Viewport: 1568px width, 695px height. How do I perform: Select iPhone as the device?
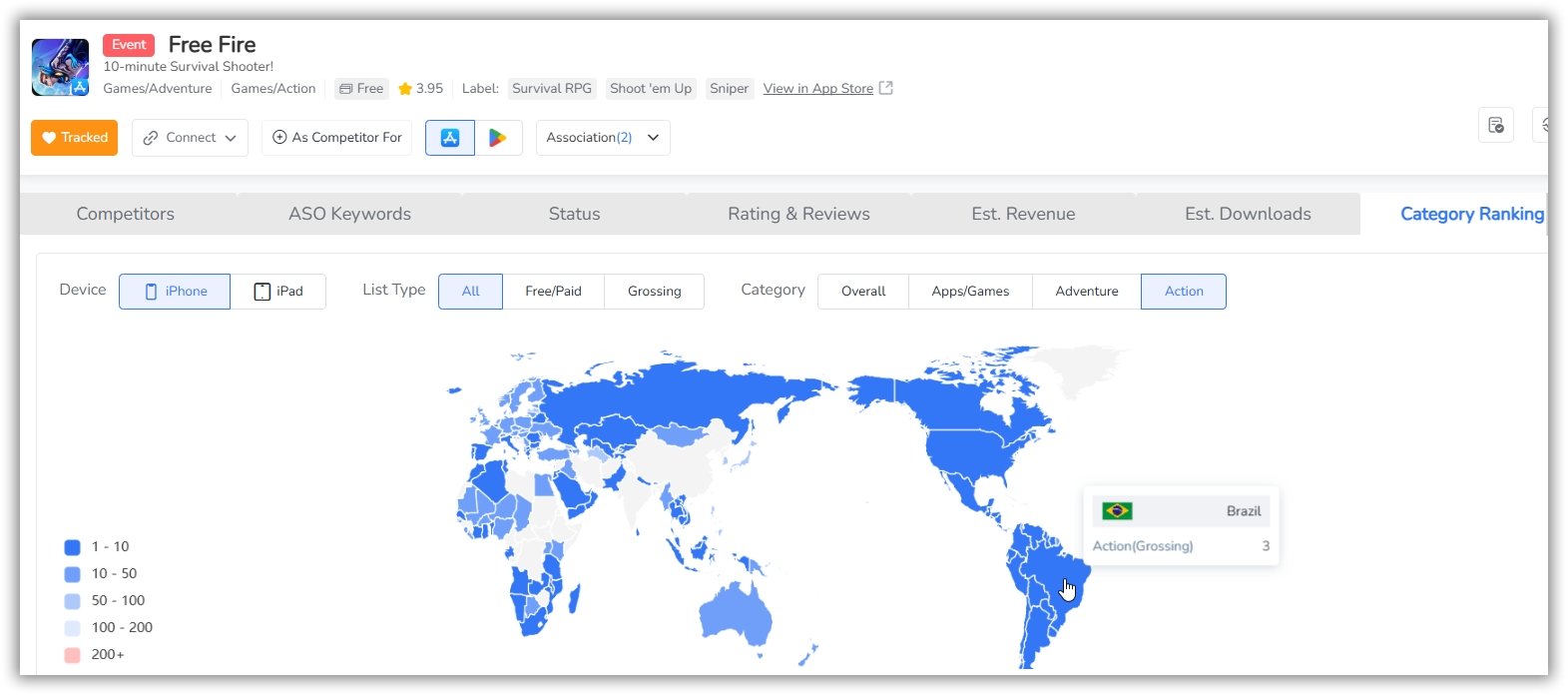[x=175, y=292]
